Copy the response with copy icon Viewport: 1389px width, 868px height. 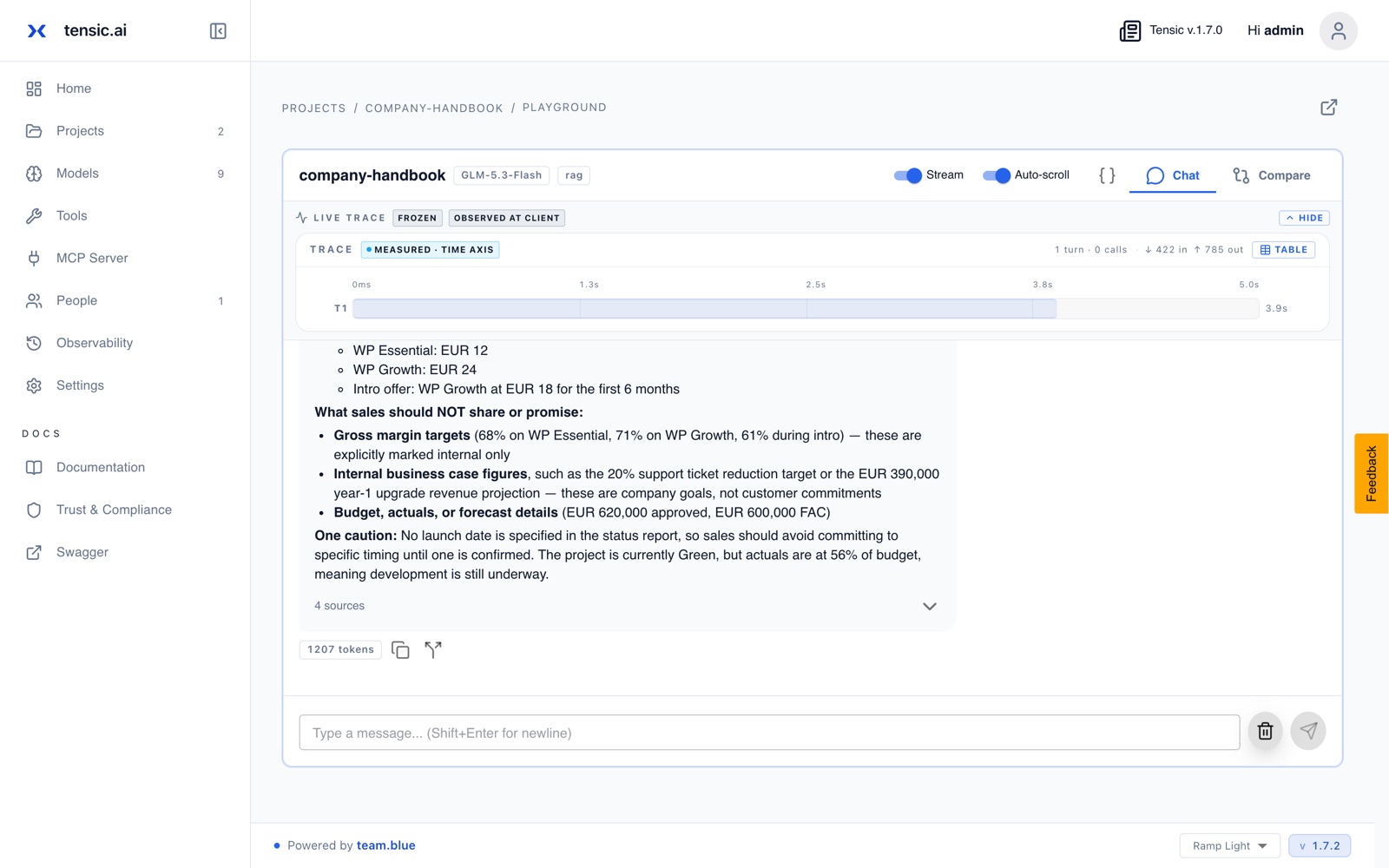click(400, 650)
